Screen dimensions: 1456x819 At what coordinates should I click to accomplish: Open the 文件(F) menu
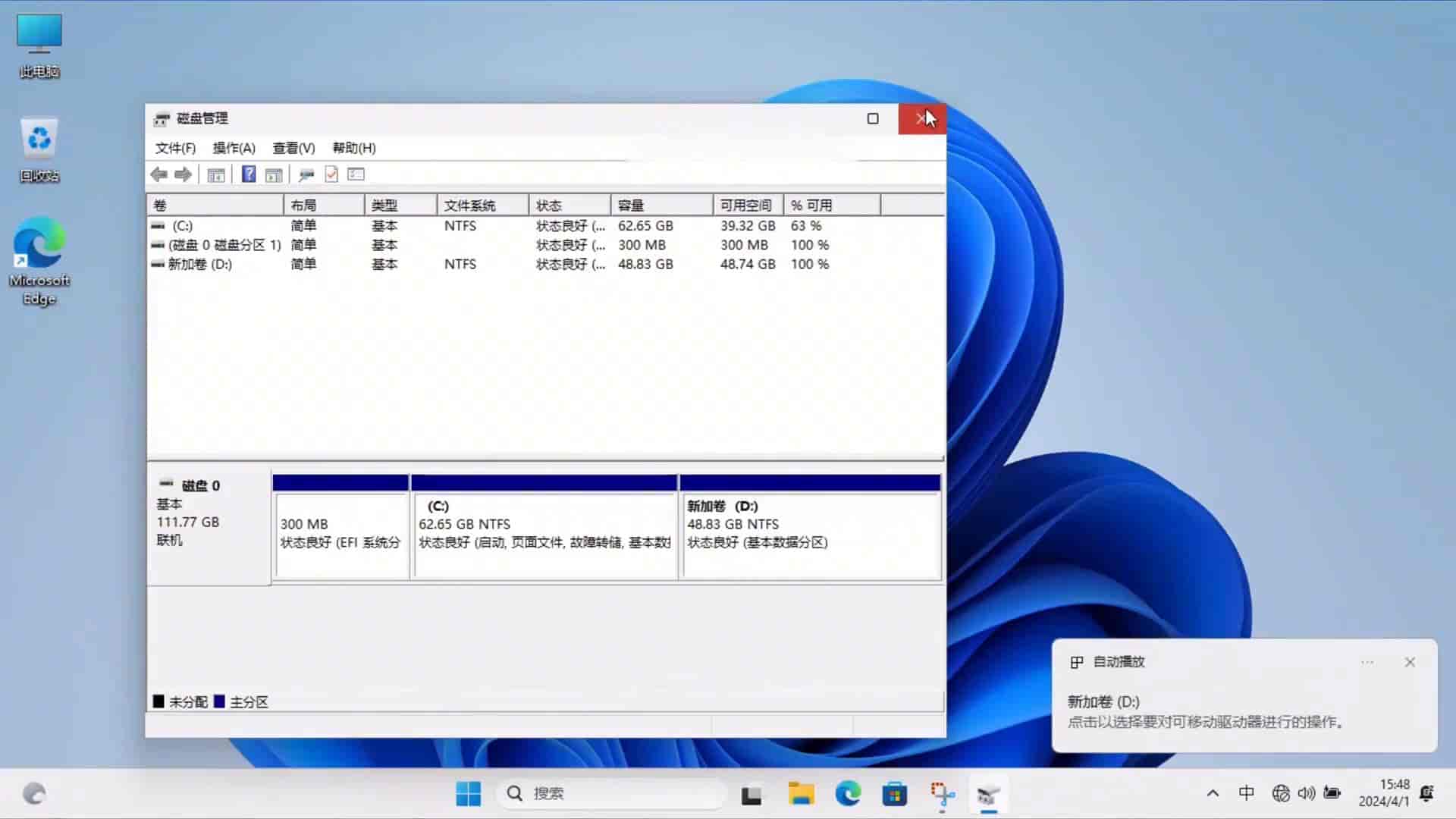[x=175, y=148]
